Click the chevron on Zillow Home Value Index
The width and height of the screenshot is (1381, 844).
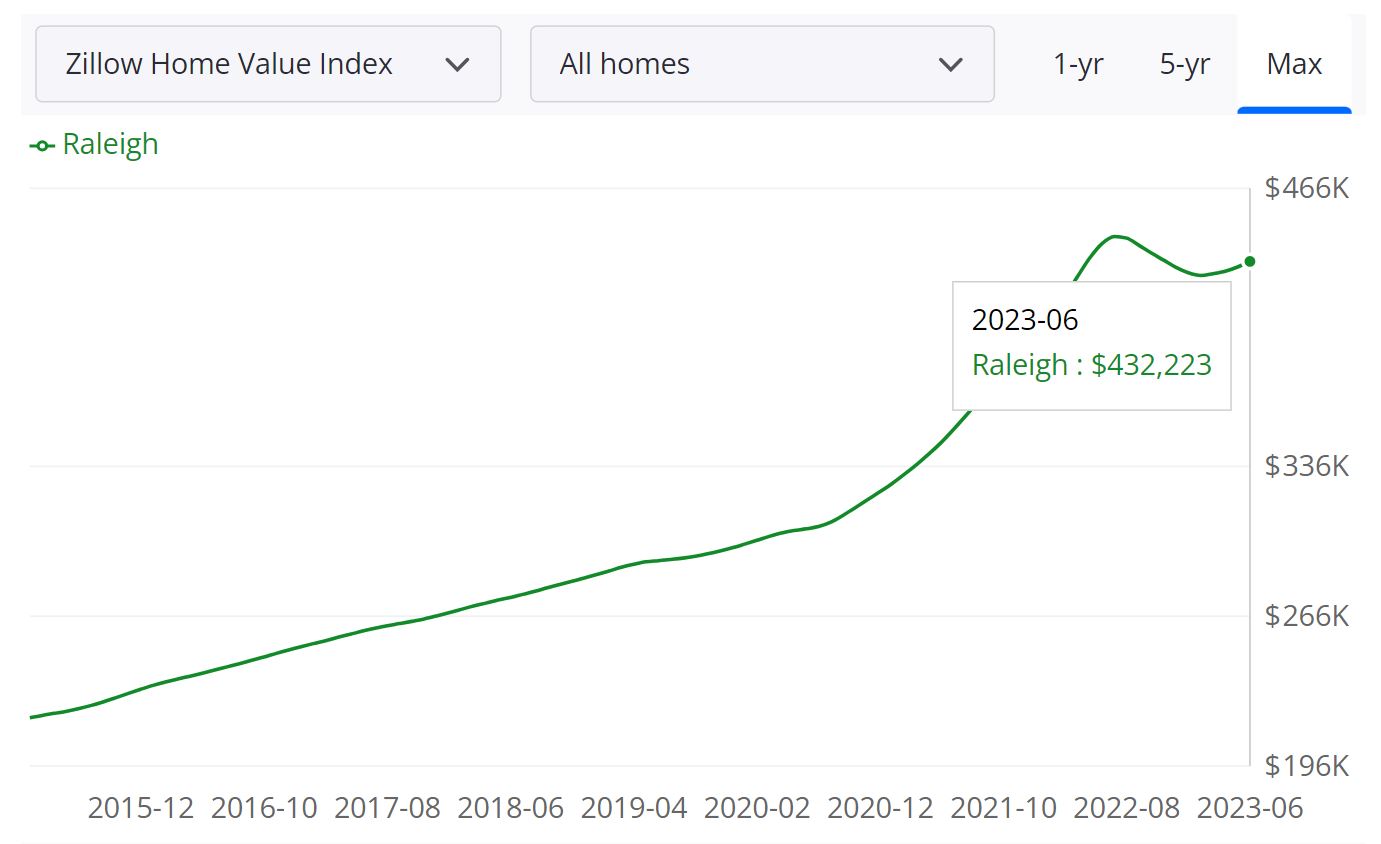coord(458,64)
